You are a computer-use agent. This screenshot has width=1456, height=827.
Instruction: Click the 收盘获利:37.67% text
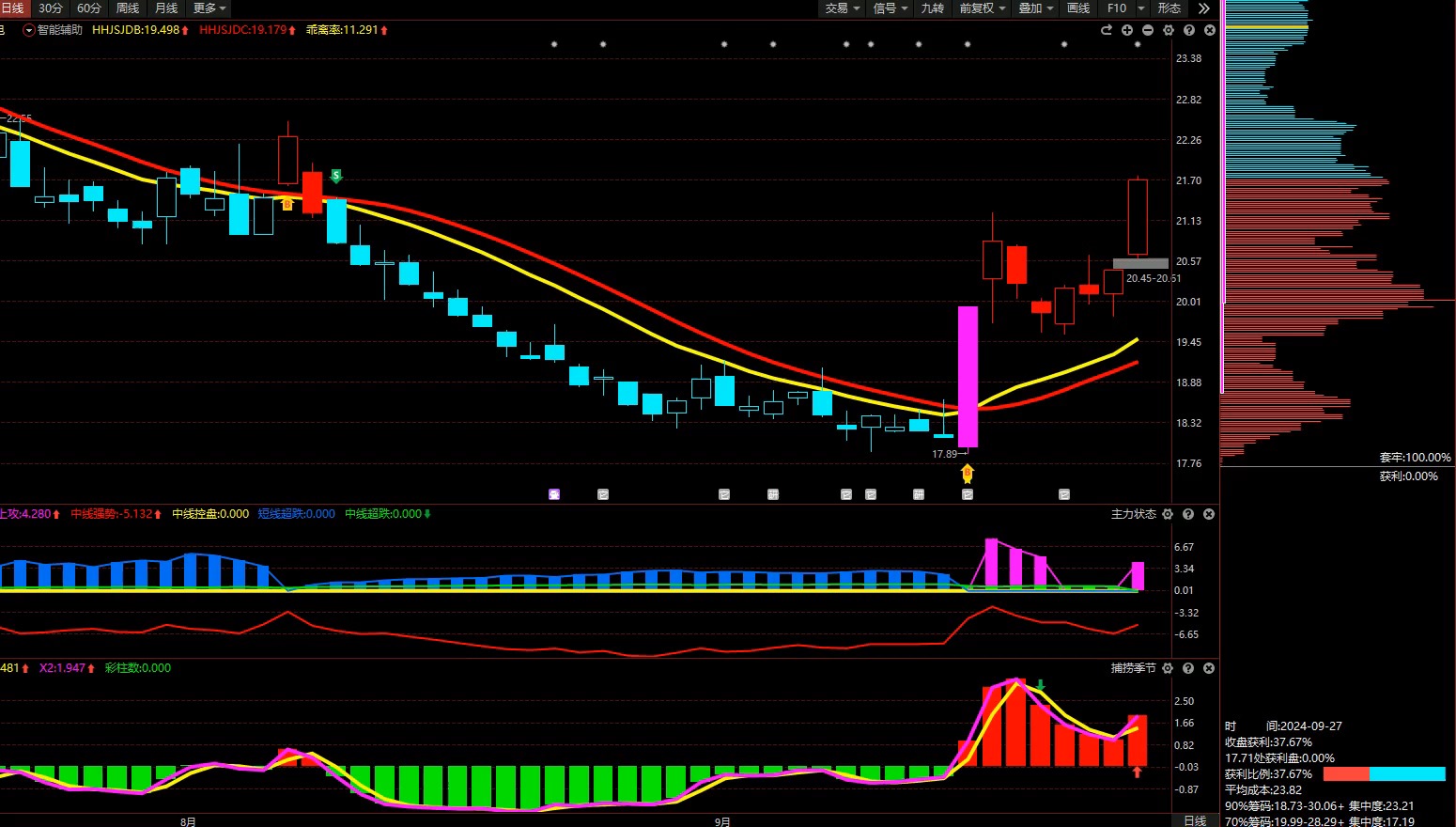coord(1268,742)
